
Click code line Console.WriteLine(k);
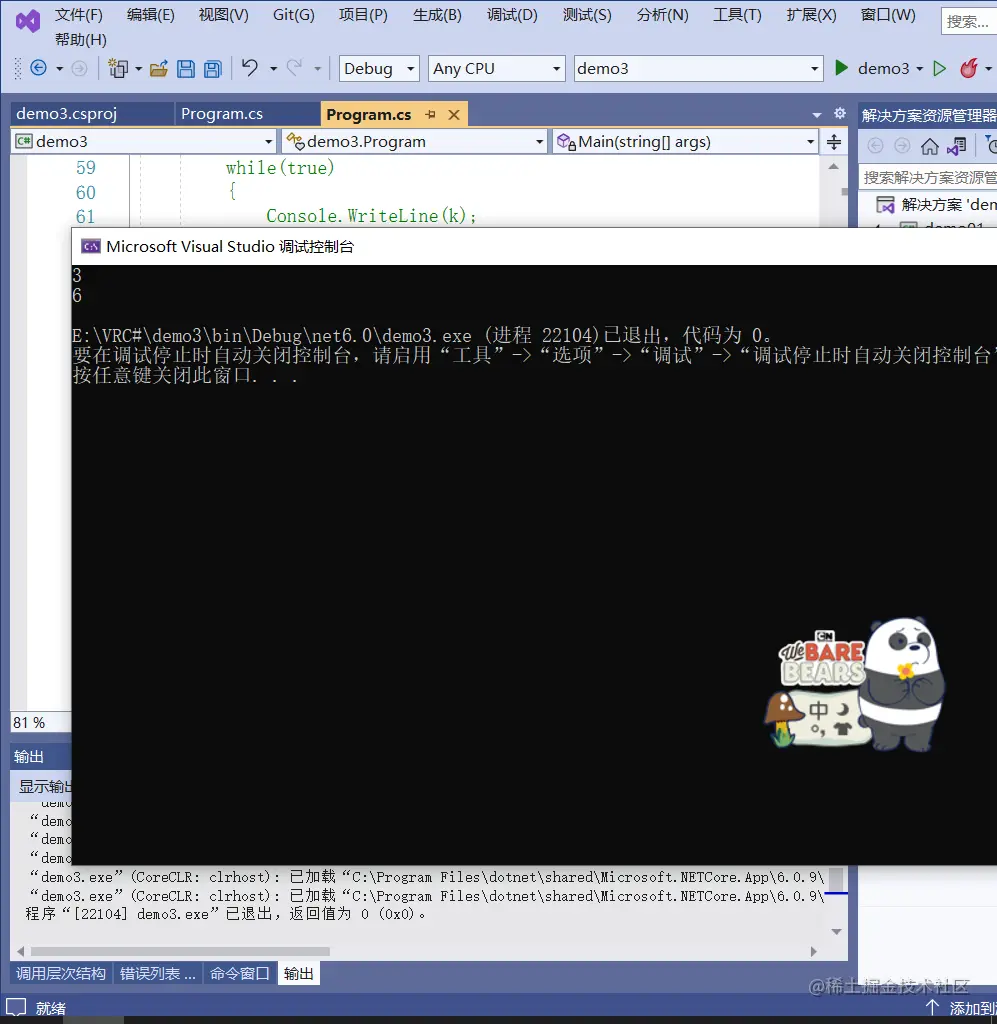click(371, 216)
